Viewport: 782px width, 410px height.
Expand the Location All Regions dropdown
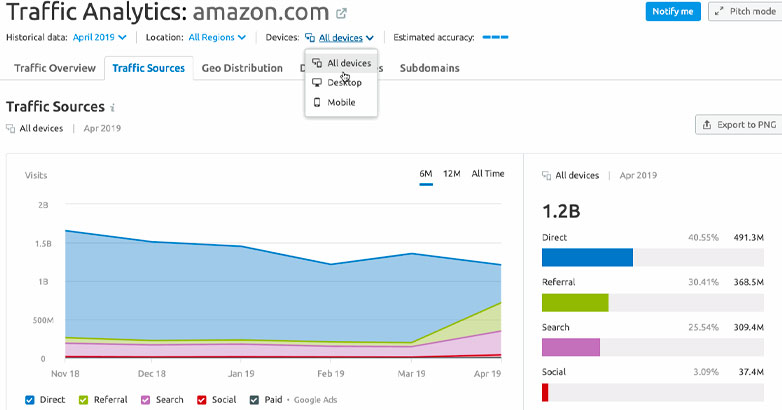[x=217, y=38]
